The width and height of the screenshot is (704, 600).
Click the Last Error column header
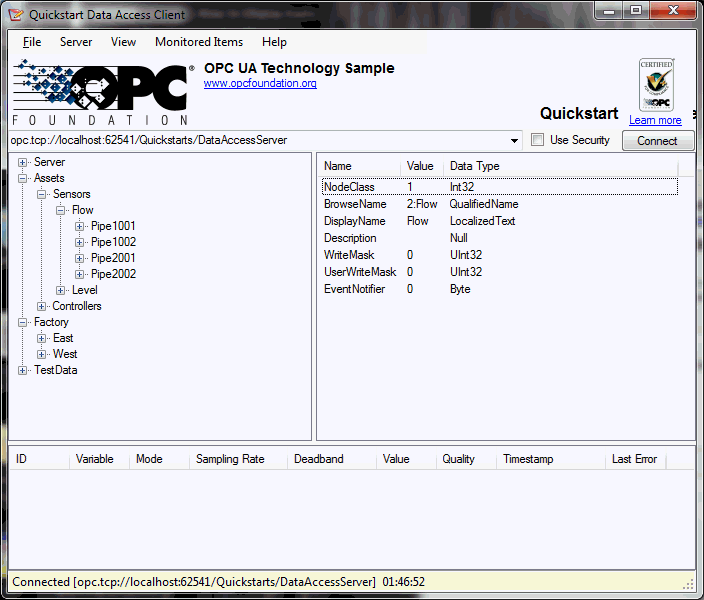pyautogui.click(x=635, y=459)
